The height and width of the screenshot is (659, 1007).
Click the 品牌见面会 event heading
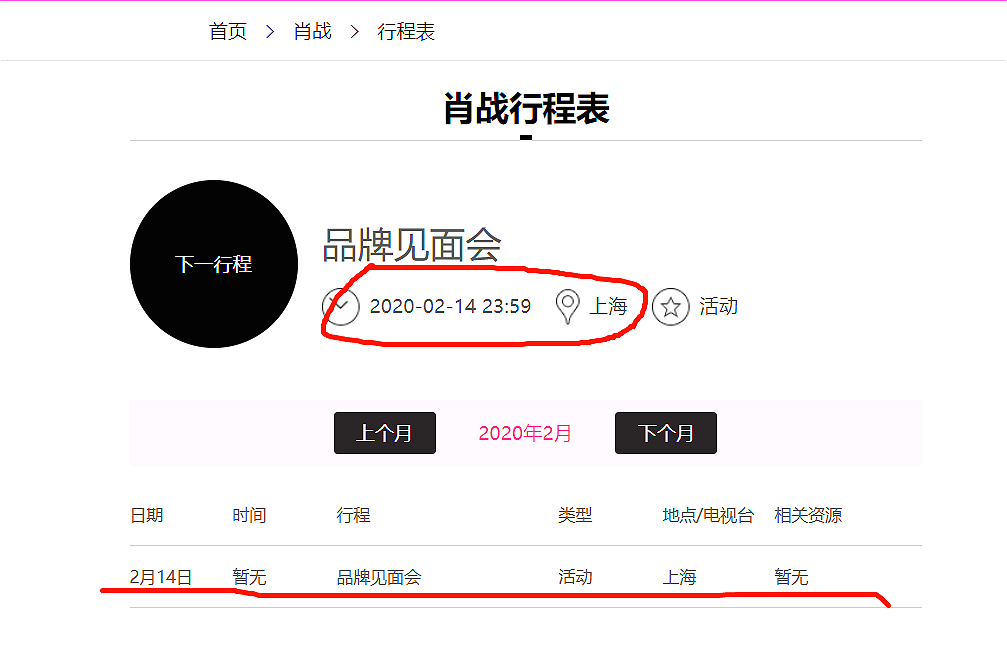(x=412, y=245)
